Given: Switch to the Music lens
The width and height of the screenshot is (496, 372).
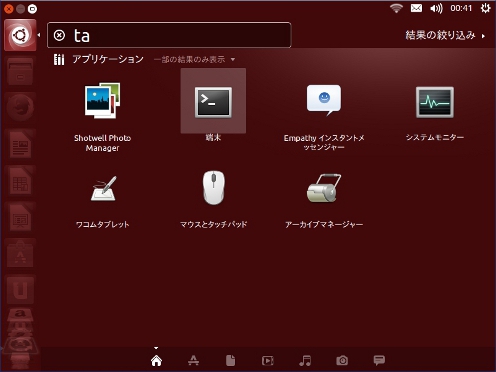Looking at the screenshot, I should tap(305, 360).
